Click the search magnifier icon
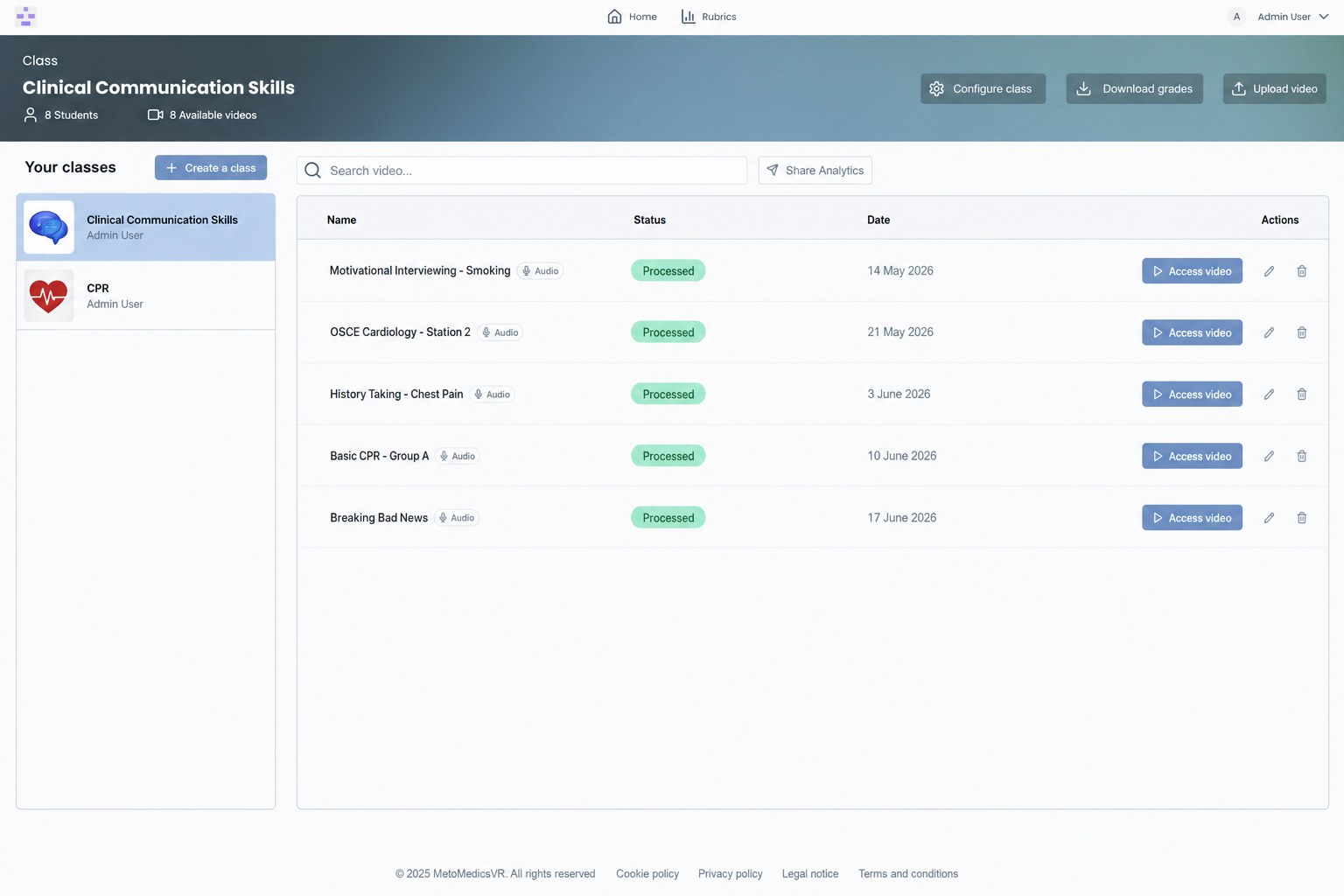 tap(312, 171)
